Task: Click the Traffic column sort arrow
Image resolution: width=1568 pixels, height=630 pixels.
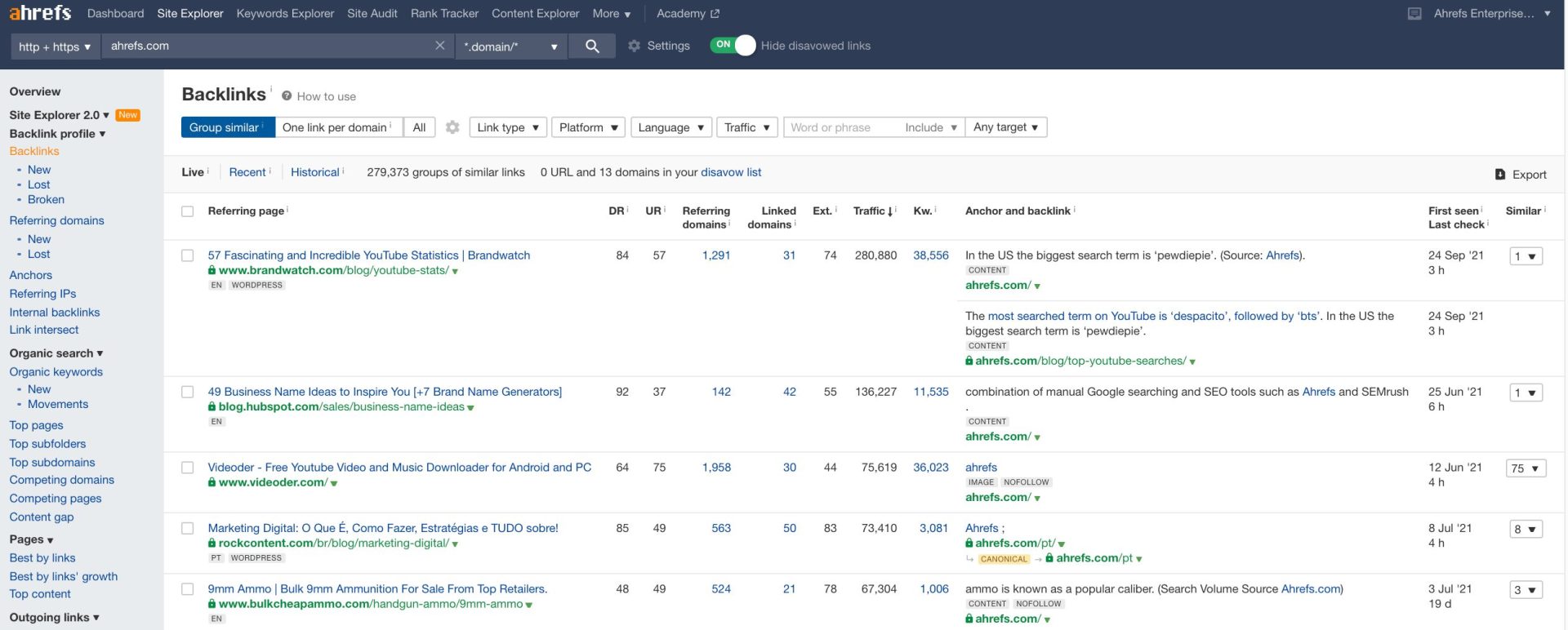Action: click(x=889, y=211)
